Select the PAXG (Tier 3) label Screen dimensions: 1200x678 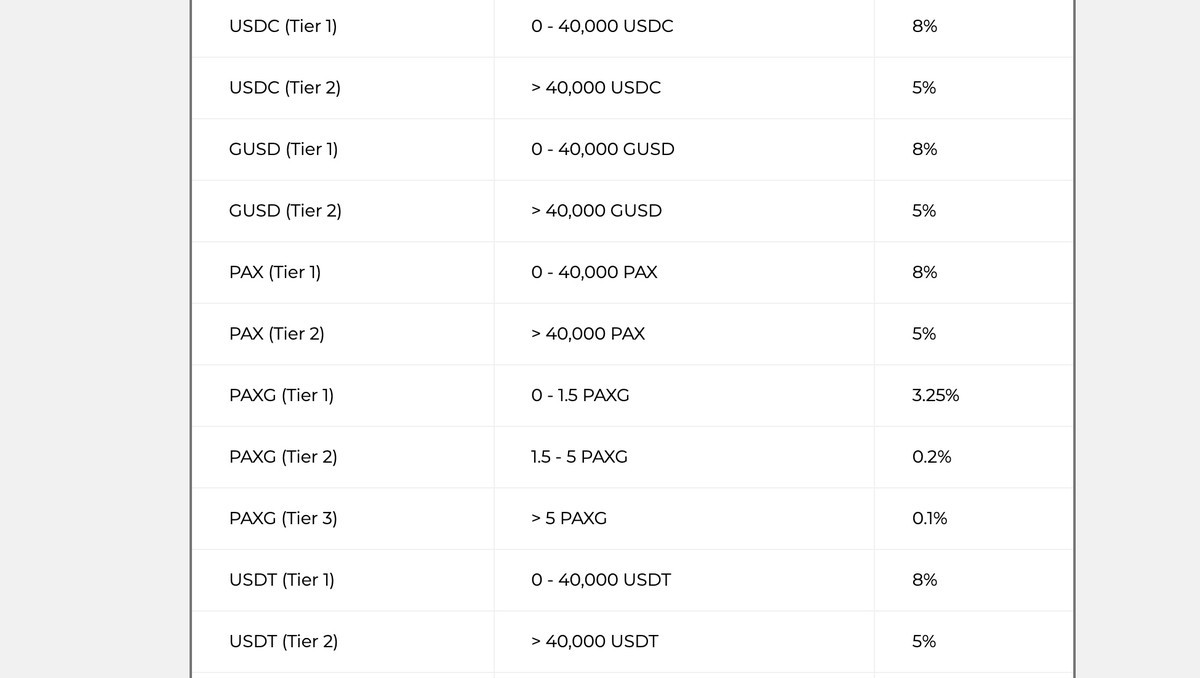click(x=283, y=518)
